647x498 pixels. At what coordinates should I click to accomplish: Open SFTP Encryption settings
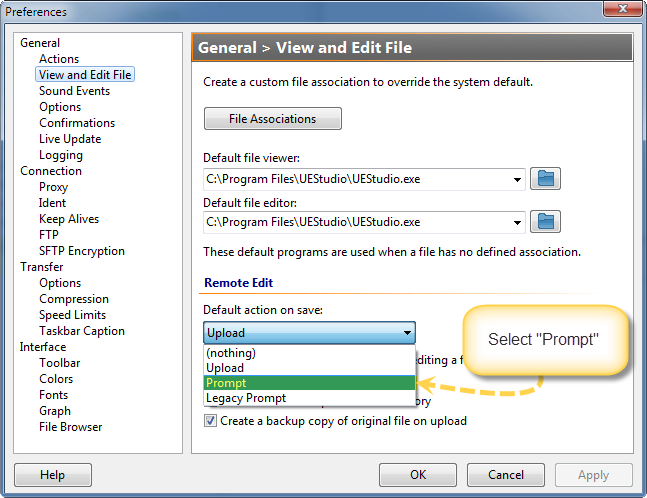click(x=82, y=251)
